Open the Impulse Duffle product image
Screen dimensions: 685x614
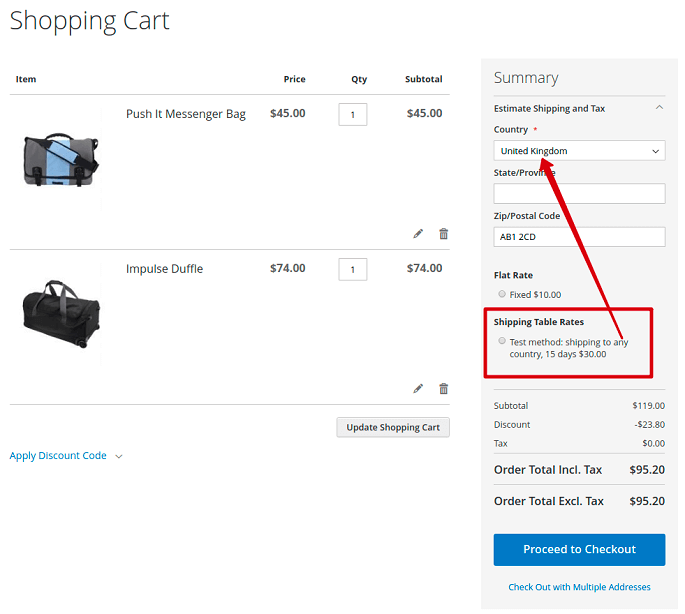coord(61,311)
